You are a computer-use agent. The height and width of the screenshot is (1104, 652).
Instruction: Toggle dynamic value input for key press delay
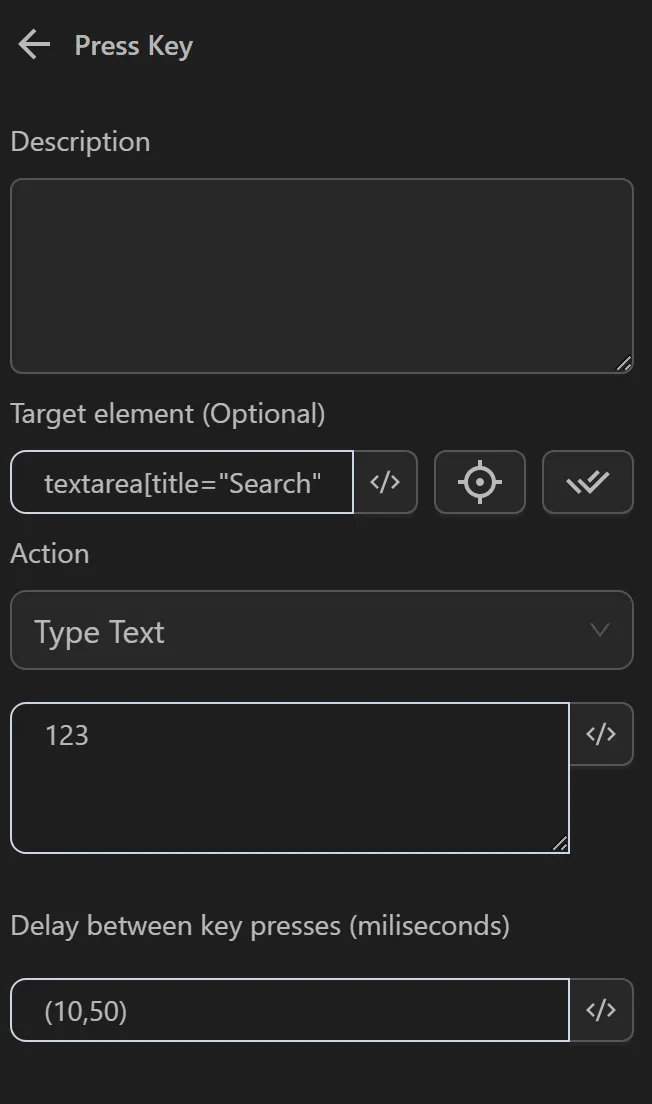pos(603,1010)
